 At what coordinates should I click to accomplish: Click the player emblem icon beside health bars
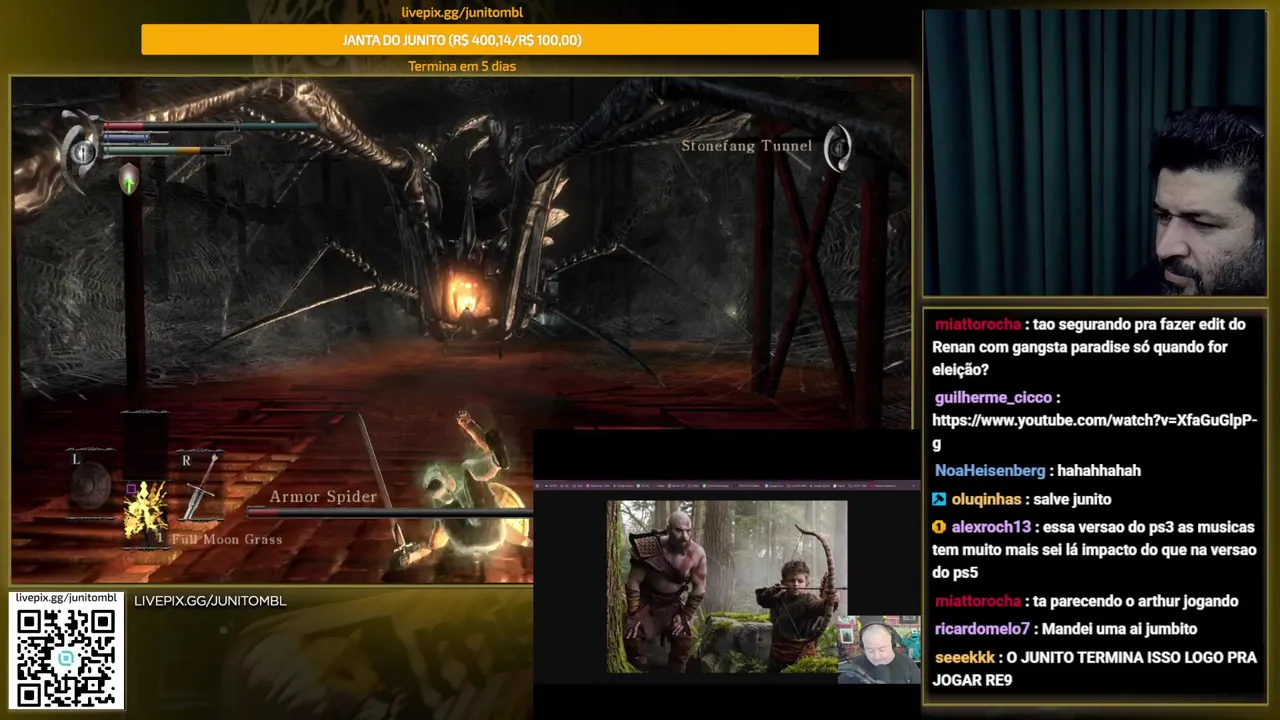pyautogui.click(x=82, y=152)
